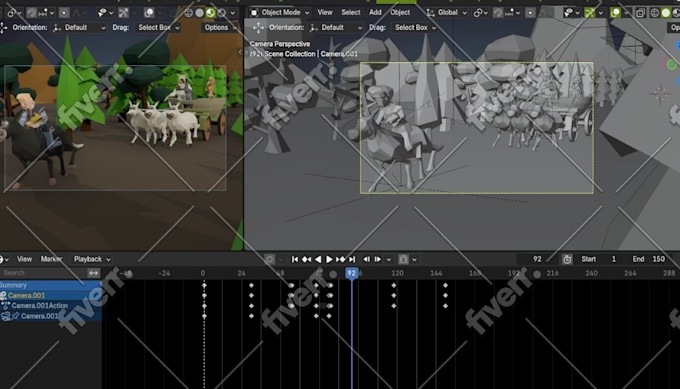Click the Start frame field
This screenshot has width=680, height=389.
point(598,259)
